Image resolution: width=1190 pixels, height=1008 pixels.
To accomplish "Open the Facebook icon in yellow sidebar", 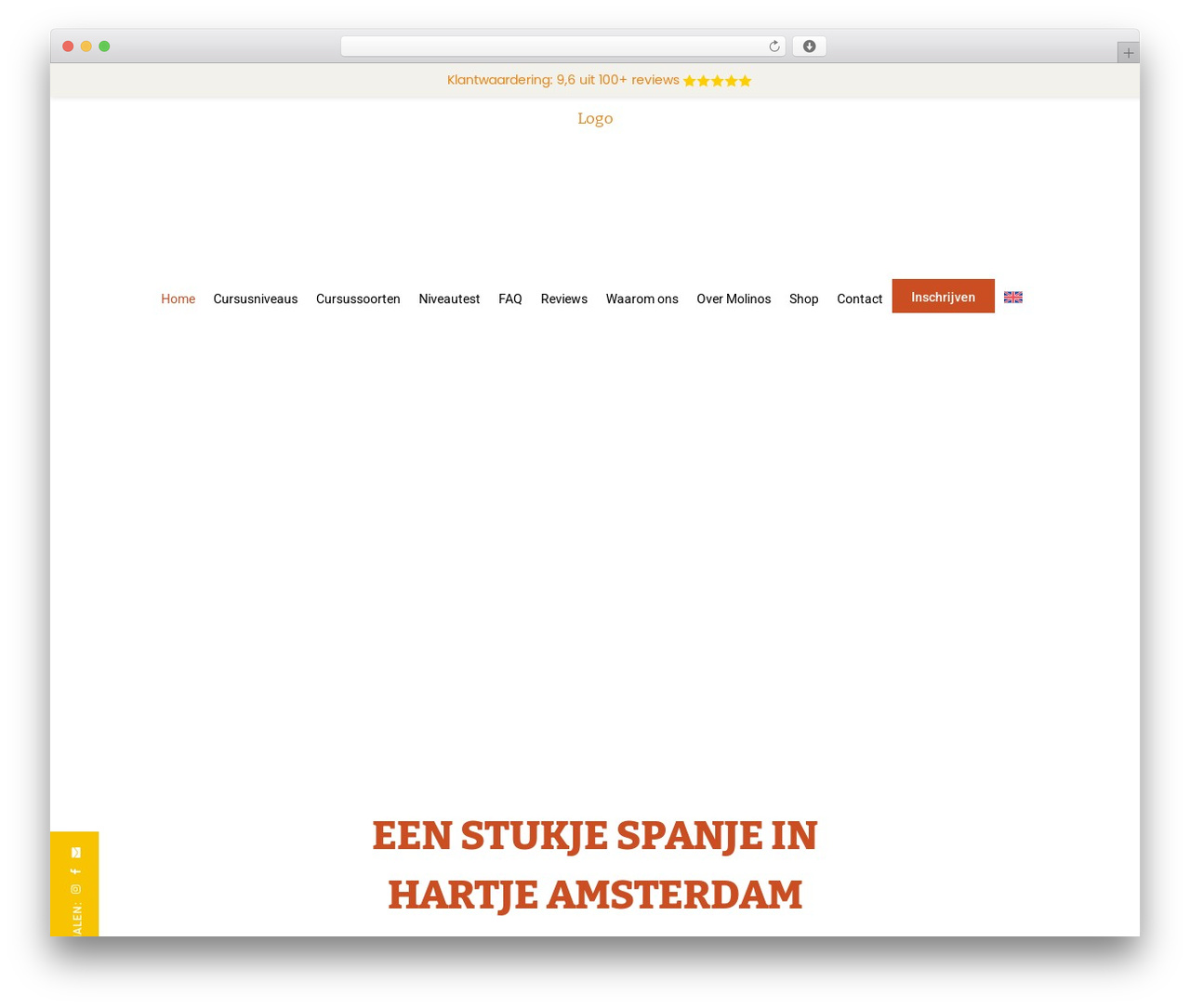I will click(76, 871).
